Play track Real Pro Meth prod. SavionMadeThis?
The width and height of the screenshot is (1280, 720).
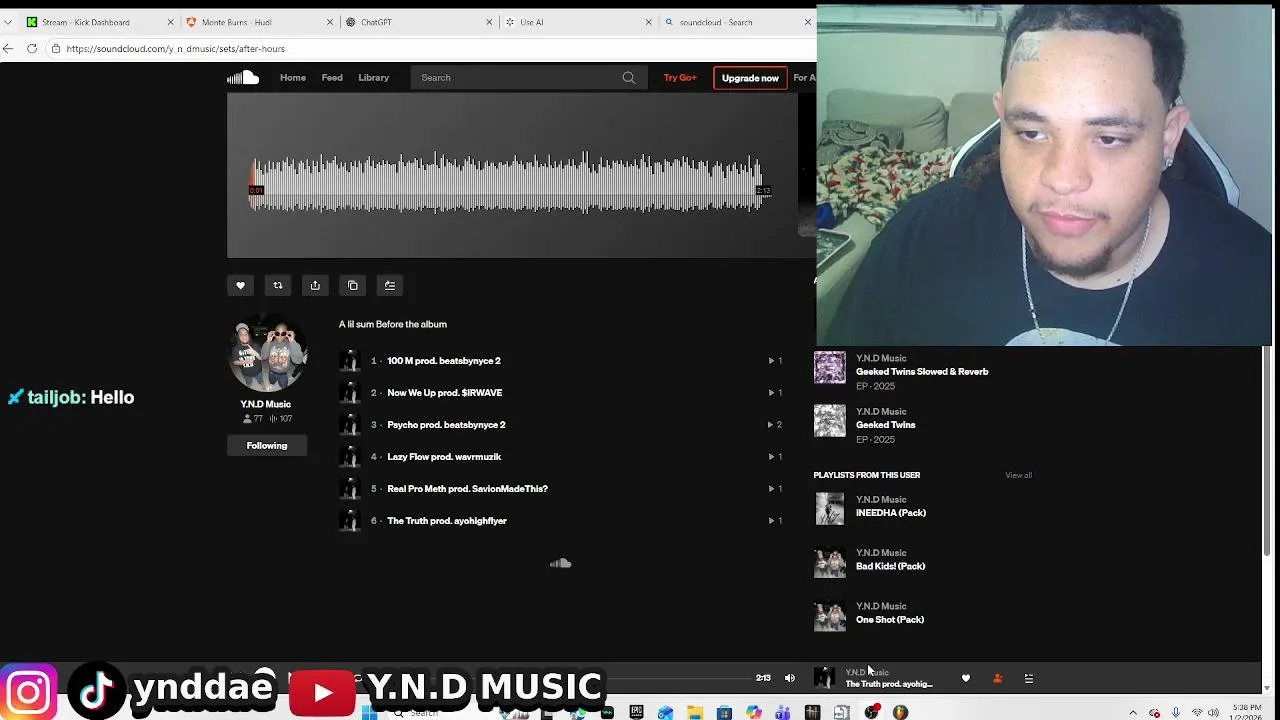(x=467, y=489)
